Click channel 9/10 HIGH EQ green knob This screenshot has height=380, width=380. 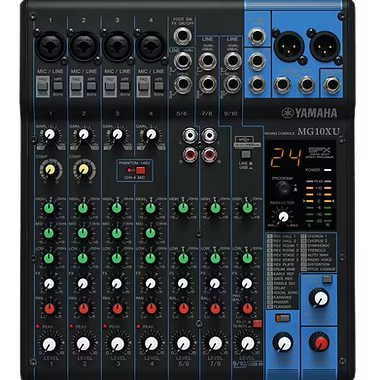click(x=247, y=208)
